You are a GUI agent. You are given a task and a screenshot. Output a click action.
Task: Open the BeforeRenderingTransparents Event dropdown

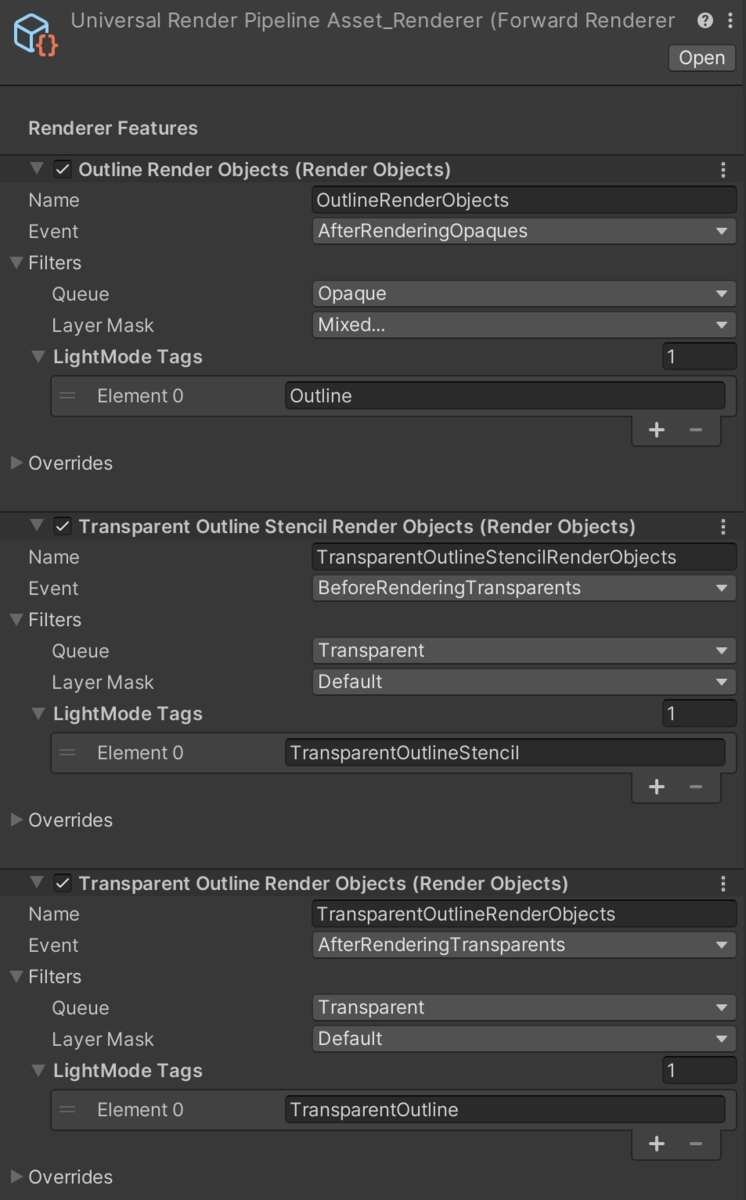click(x=524, y=588)
